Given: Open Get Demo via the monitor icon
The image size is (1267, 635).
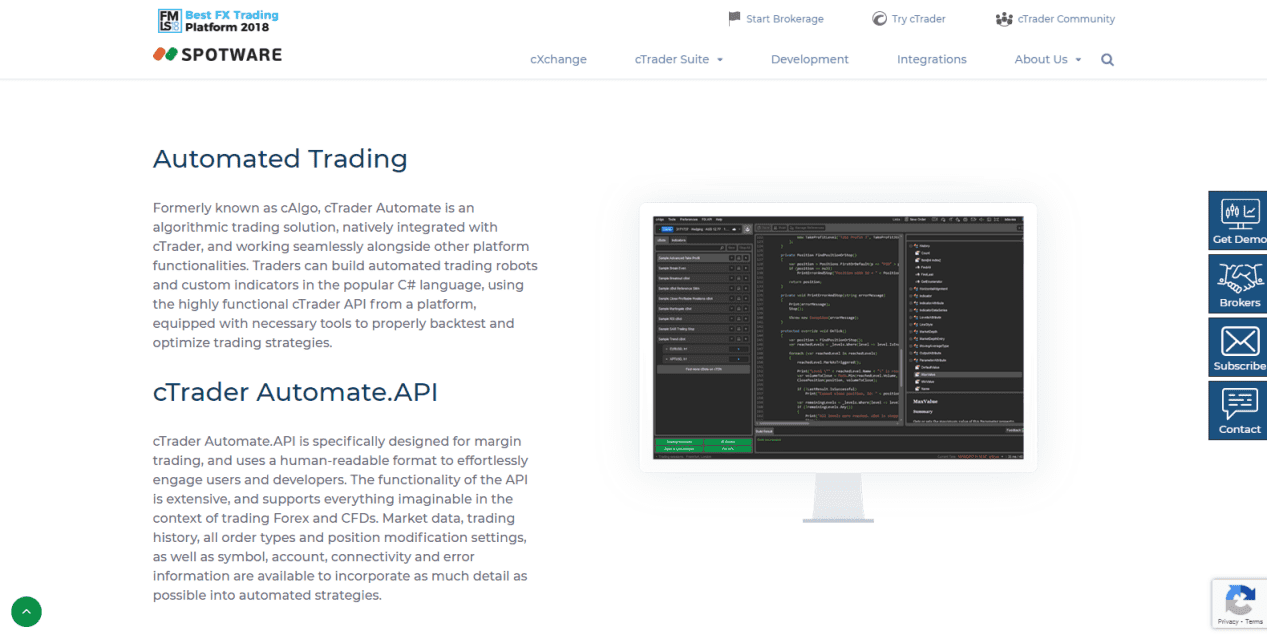Looking at the screenshot, I should (1238, 213).
